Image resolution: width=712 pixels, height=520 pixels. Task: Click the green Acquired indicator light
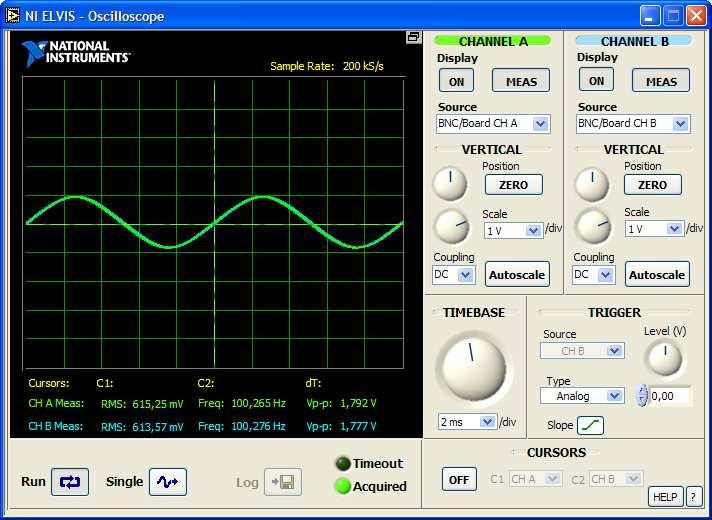pyautogui.click(x=342, y=486)
